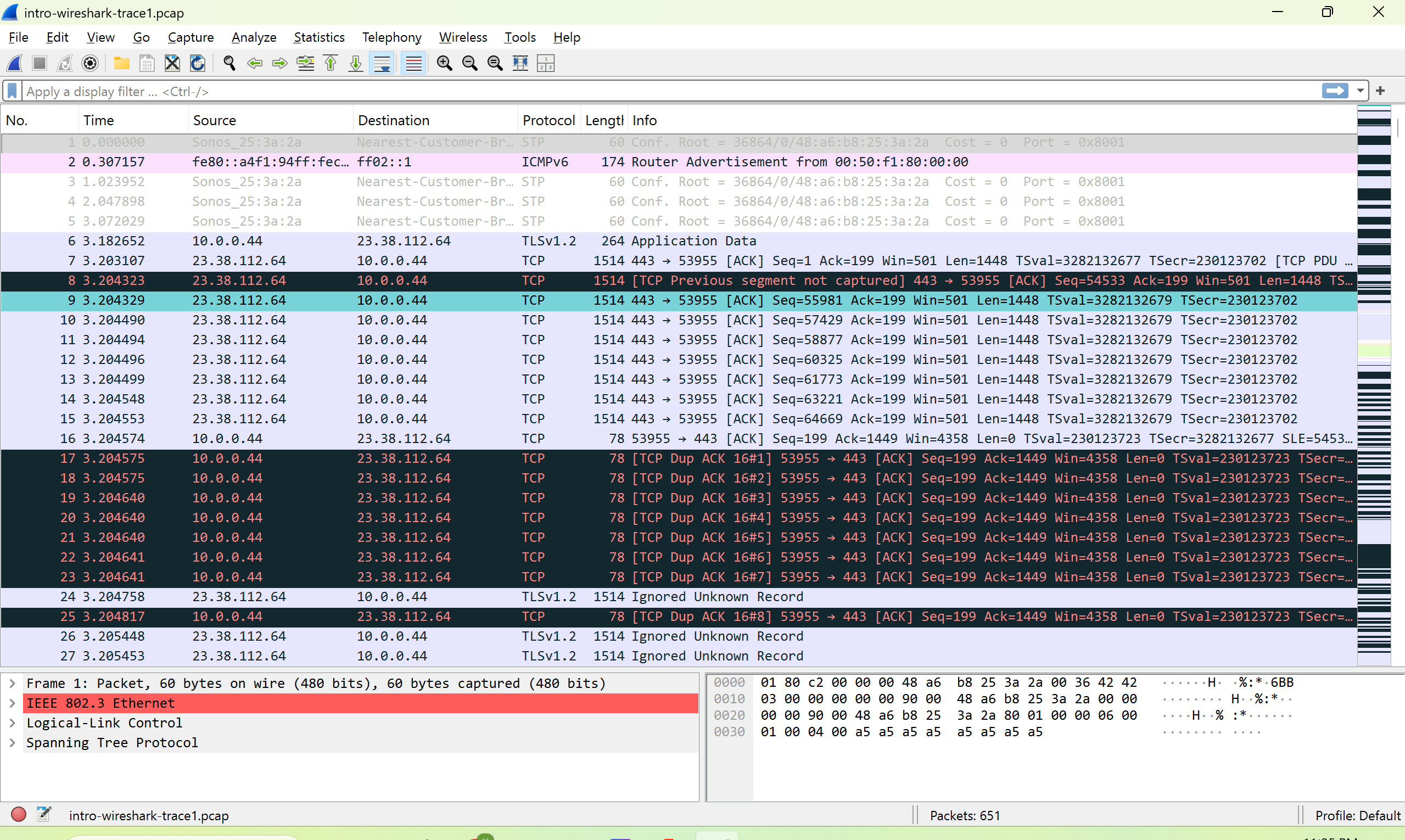This screenshot has width=1405, height=840.
Task: Add a display filter button with plus
Action: [x=1381, y=91]
